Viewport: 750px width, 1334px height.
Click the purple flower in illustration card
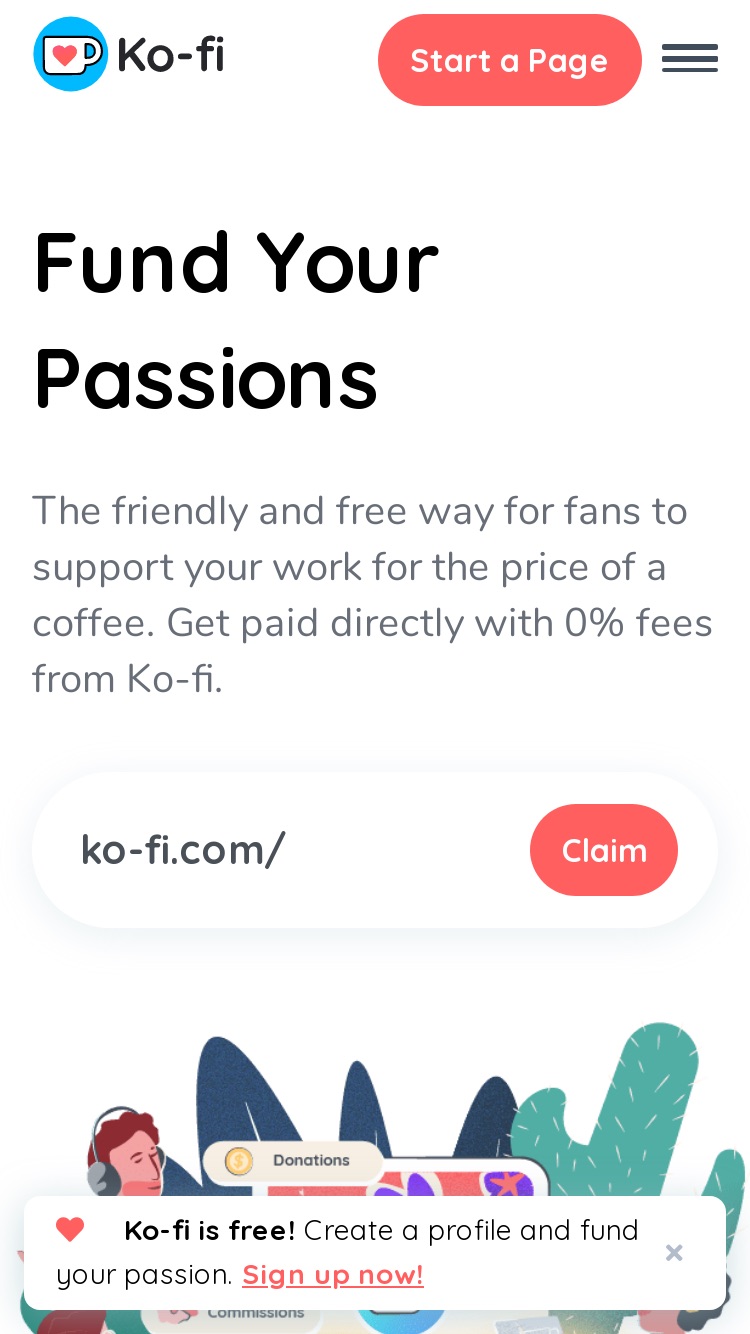click(405, 1186)
